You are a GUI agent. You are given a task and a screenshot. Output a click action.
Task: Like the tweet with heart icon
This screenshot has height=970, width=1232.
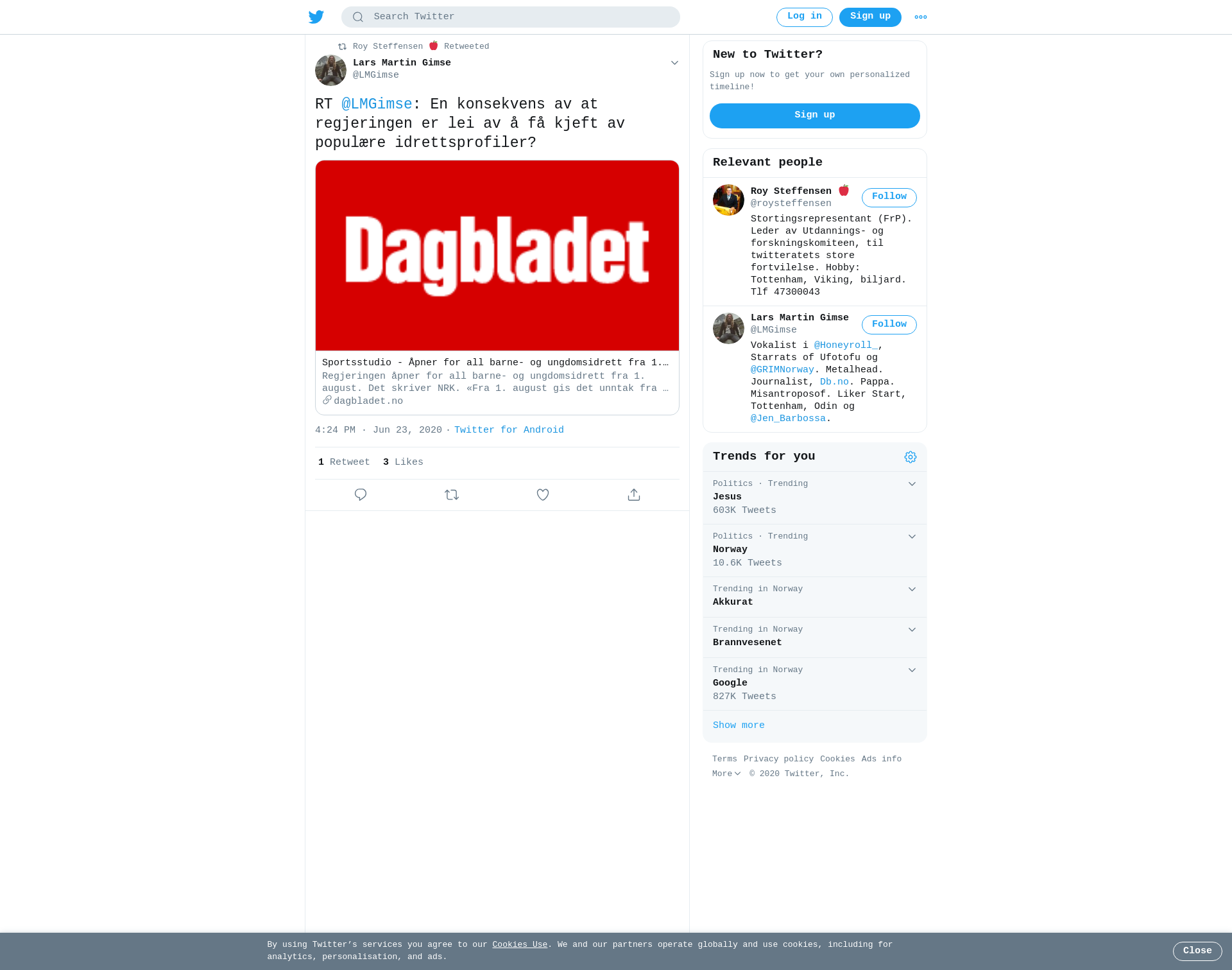543,495
